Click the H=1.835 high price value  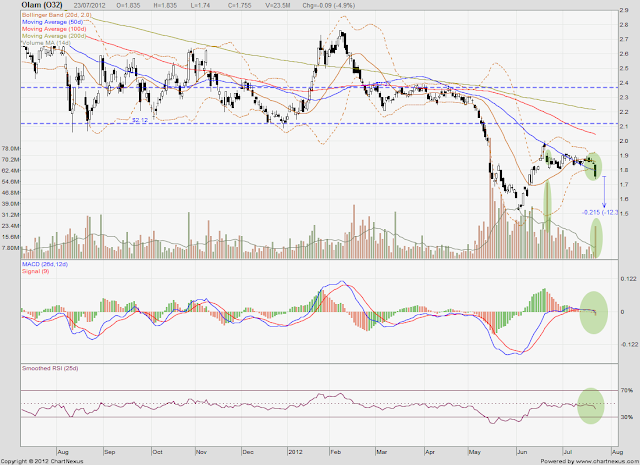(166, 6)
